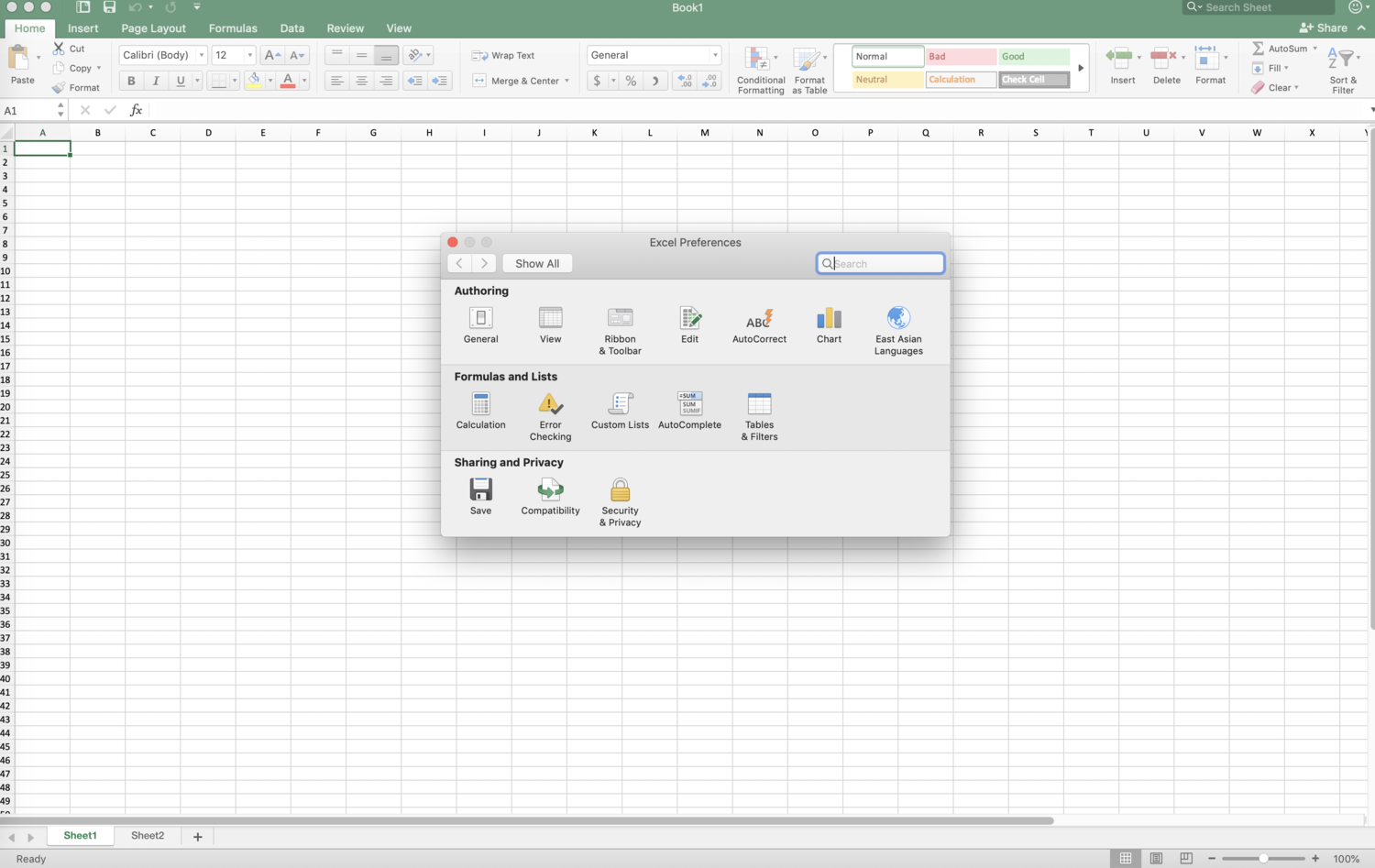
Task: Adjust the zoom slider in status bar
Action: 1263,859
